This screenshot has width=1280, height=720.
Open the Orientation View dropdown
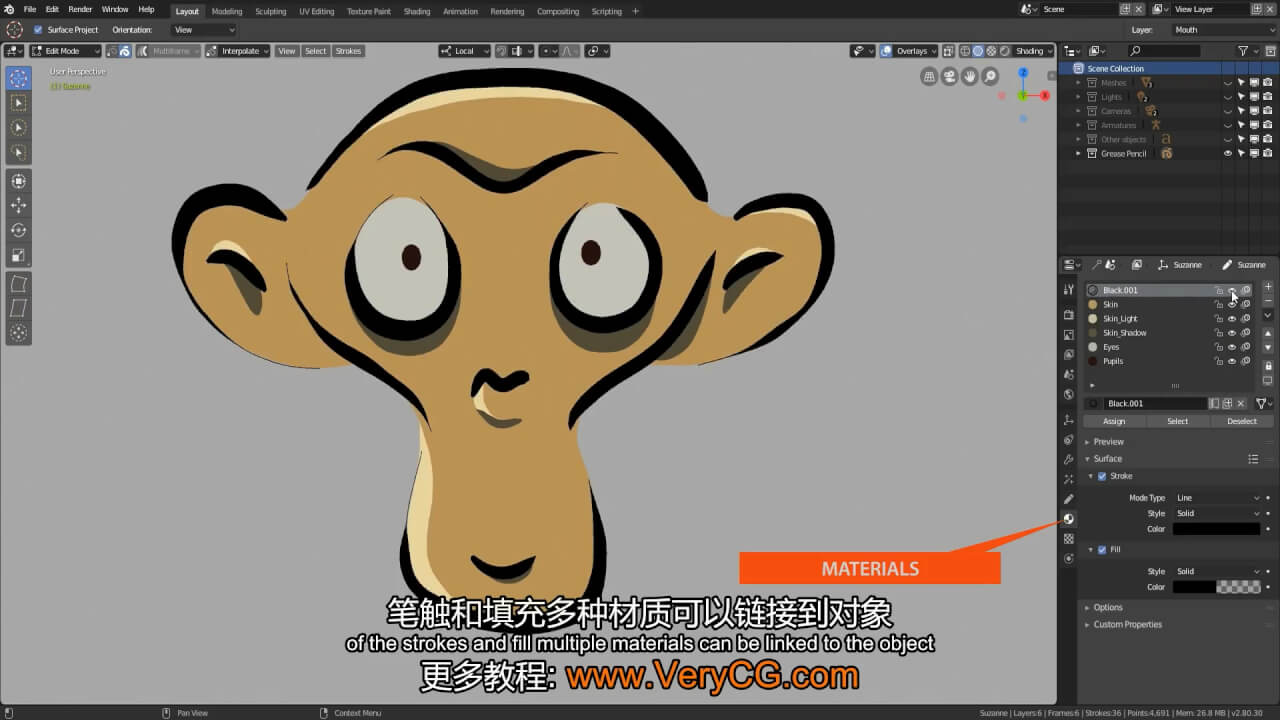204,30
